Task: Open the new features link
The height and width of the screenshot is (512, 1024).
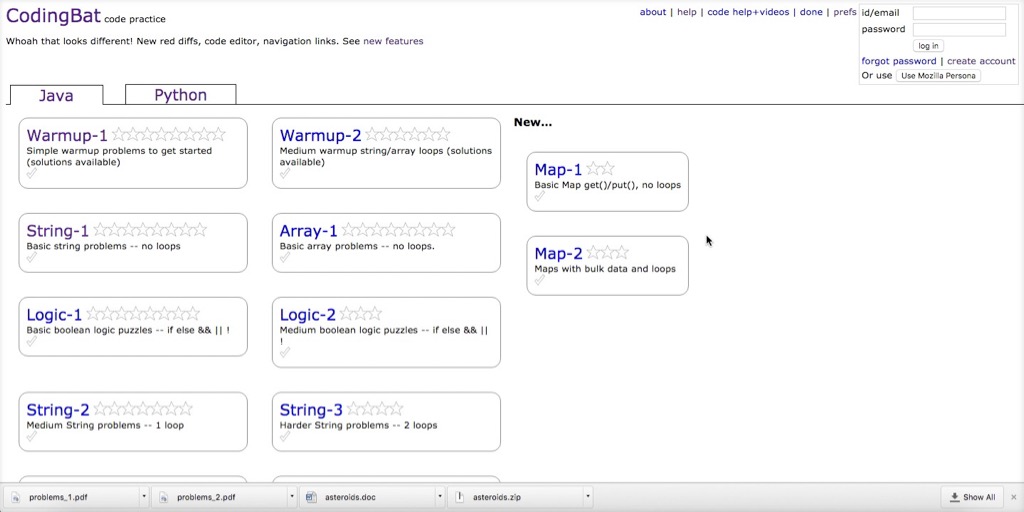Action: pyautogui.click(x=393, y=41)
